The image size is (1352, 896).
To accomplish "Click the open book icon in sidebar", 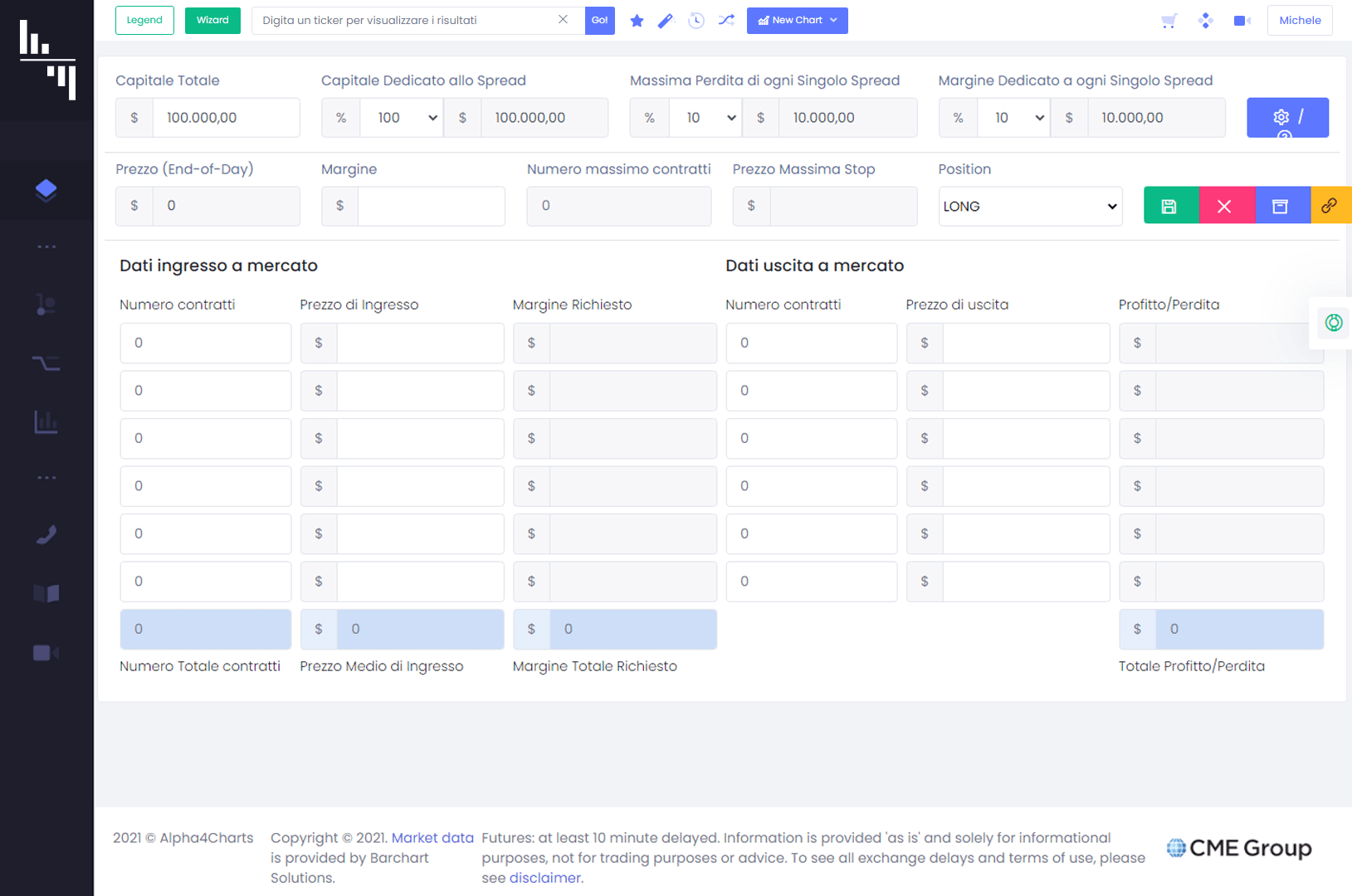I will point(46,593).
